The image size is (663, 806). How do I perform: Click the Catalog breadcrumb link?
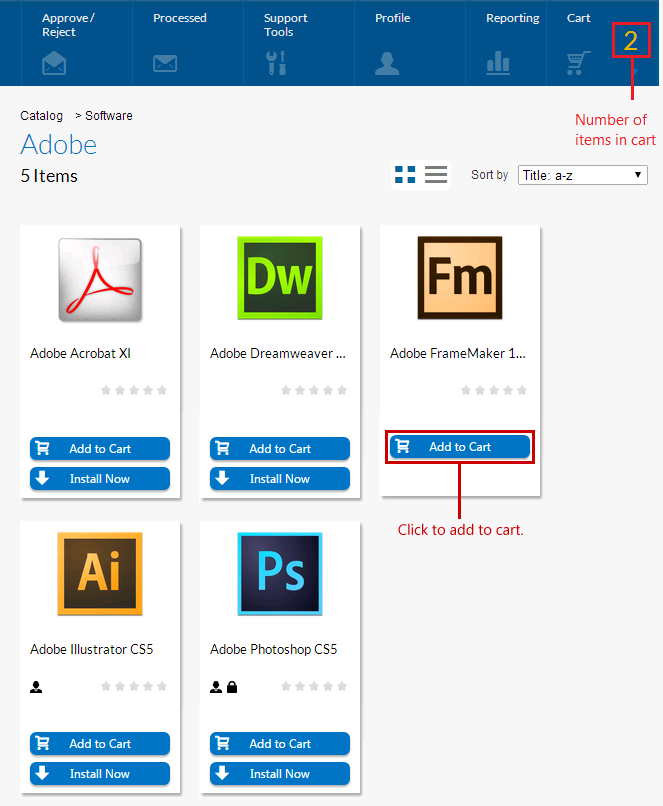[x=41, y=116]
